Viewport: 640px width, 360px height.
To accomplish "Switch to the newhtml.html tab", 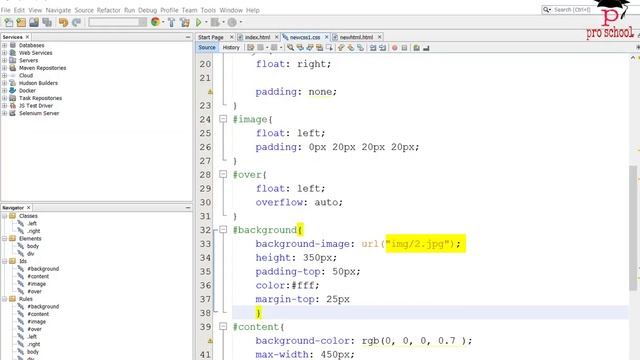I will [x=356, y=37].
